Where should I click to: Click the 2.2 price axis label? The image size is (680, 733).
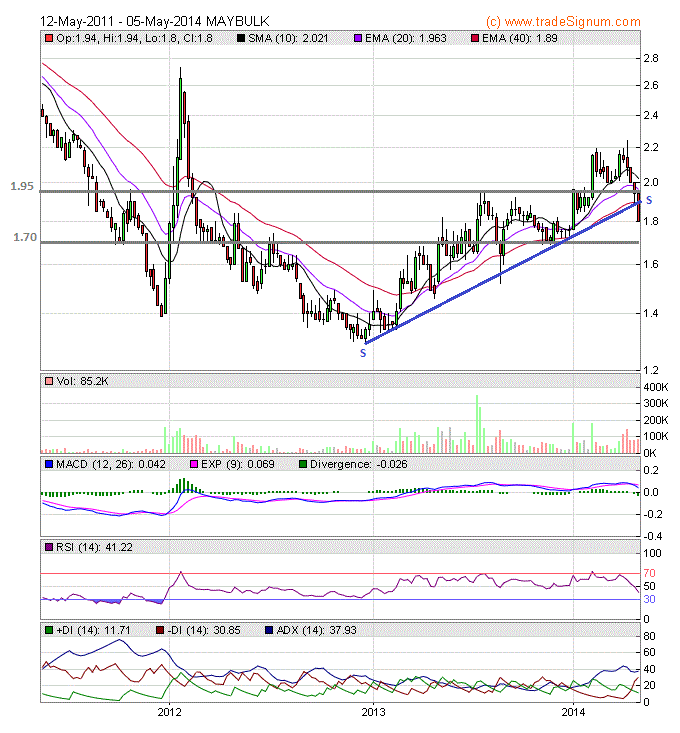click(651, 147)
